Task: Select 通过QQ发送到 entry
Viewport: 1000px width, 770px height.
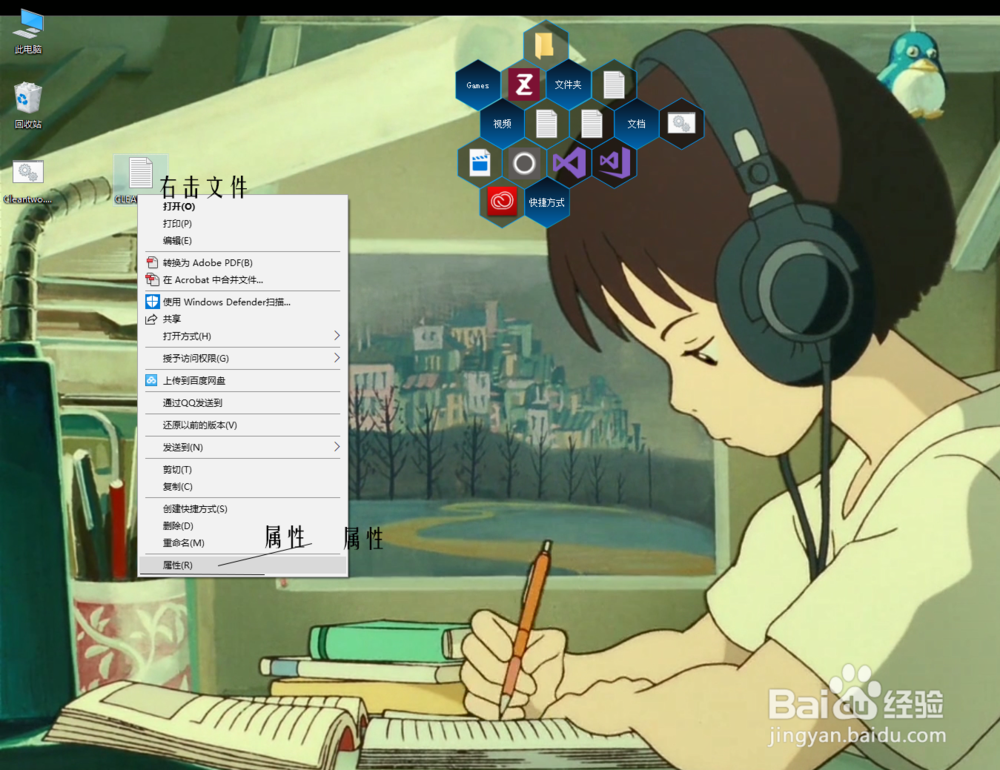Action: pos(243,403)
